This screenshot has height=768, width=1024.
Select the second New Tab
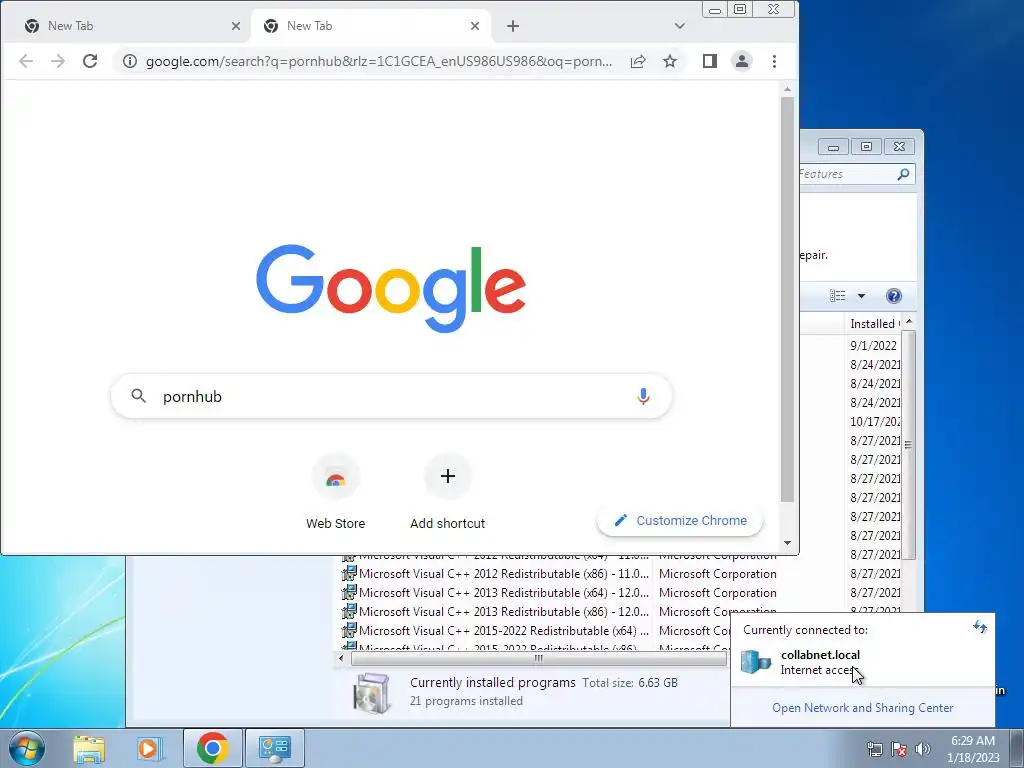372,26
